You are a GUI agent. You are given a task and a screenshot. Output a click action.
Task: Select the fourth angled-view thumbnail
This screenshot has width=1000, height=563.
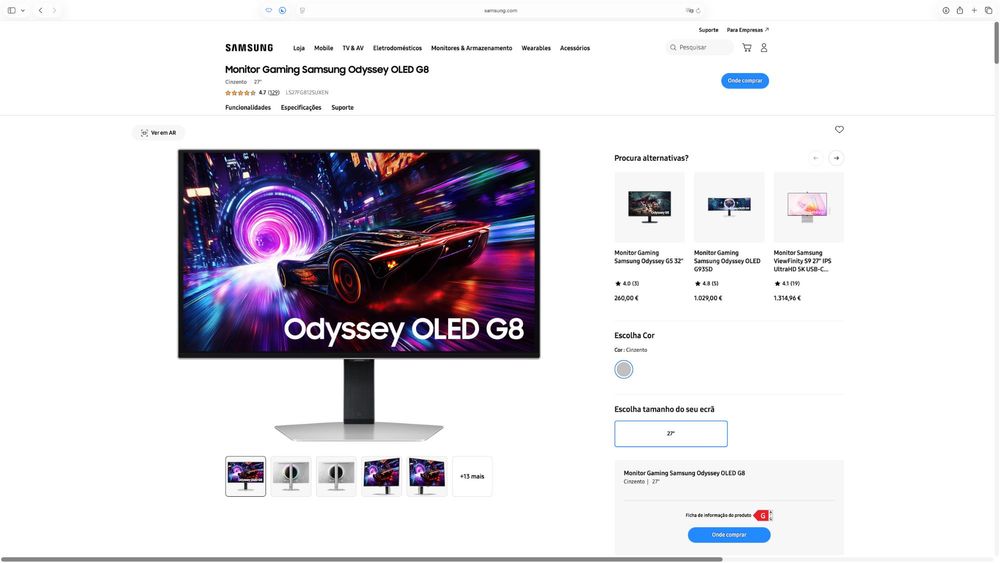(x=381, y=476)
